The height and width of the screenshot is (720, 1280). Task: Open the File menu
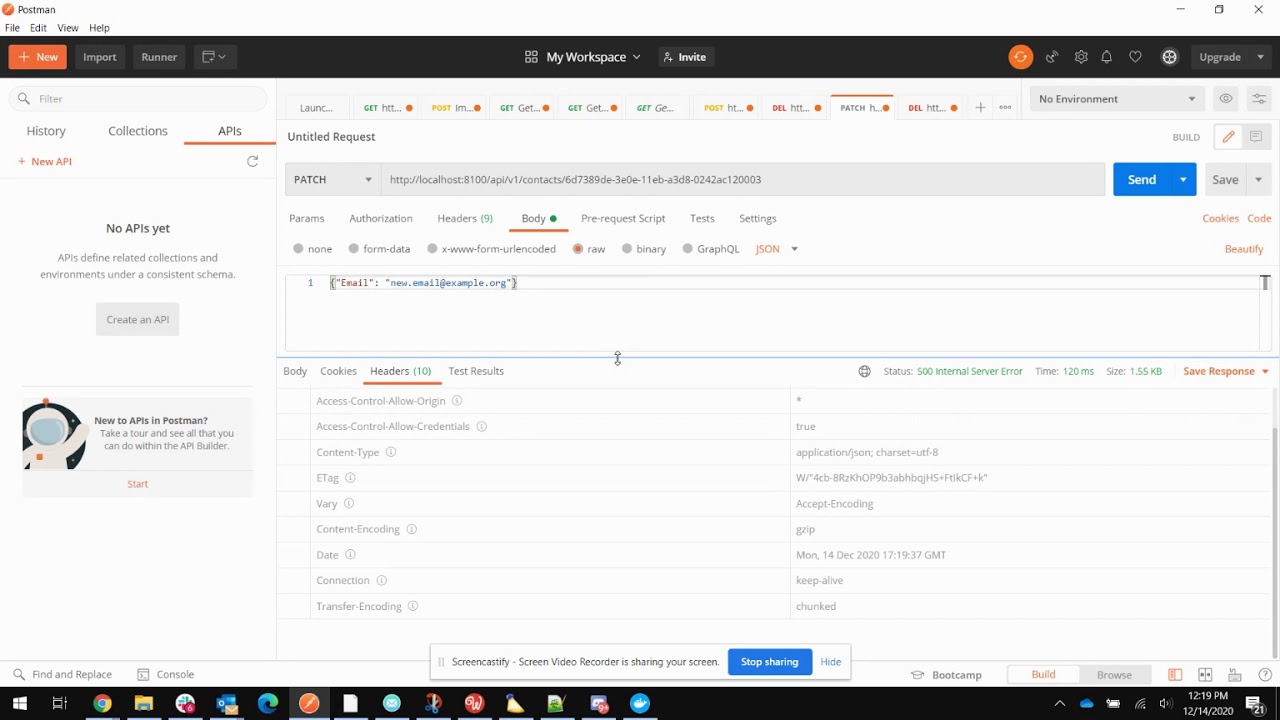[12, 28]
